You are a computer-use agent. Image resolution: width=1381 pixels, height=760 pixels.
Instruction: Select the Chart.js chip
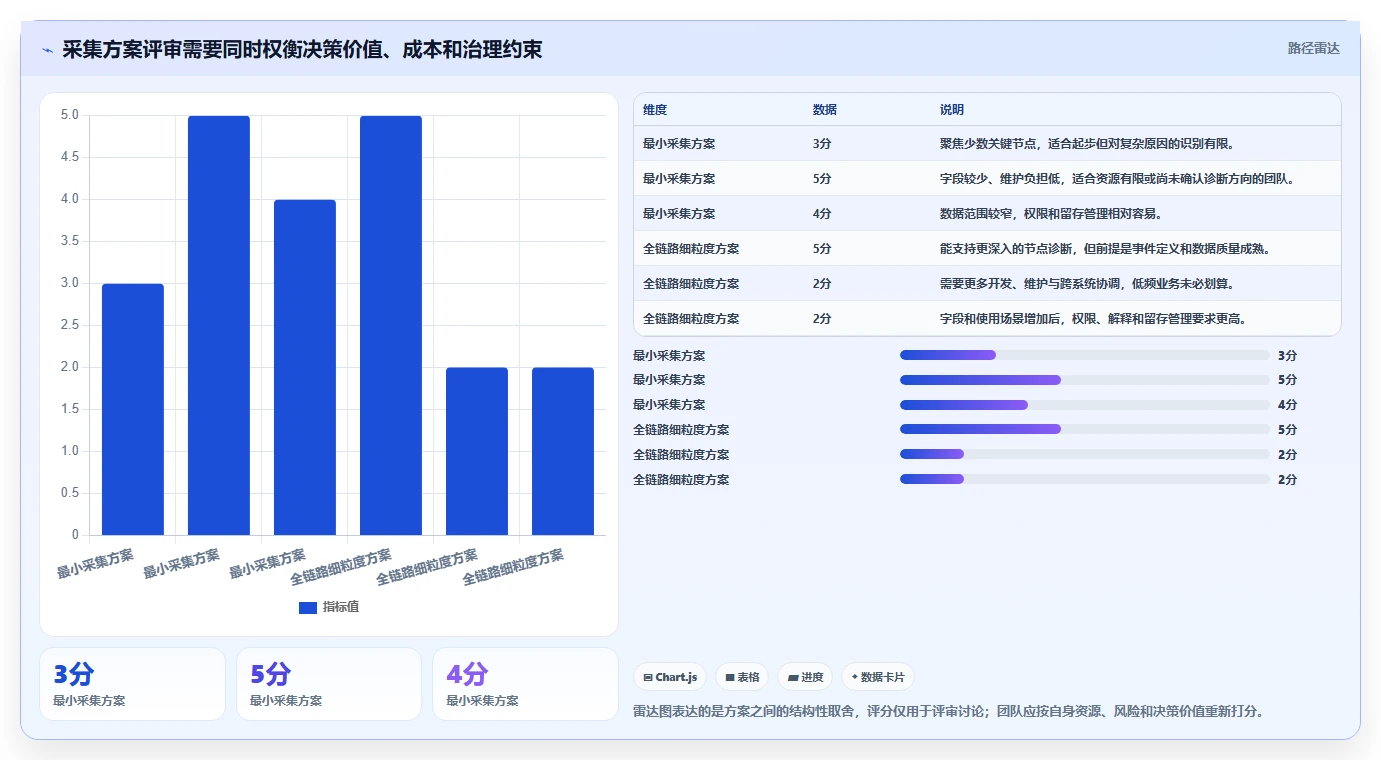(x=670, y=677)
